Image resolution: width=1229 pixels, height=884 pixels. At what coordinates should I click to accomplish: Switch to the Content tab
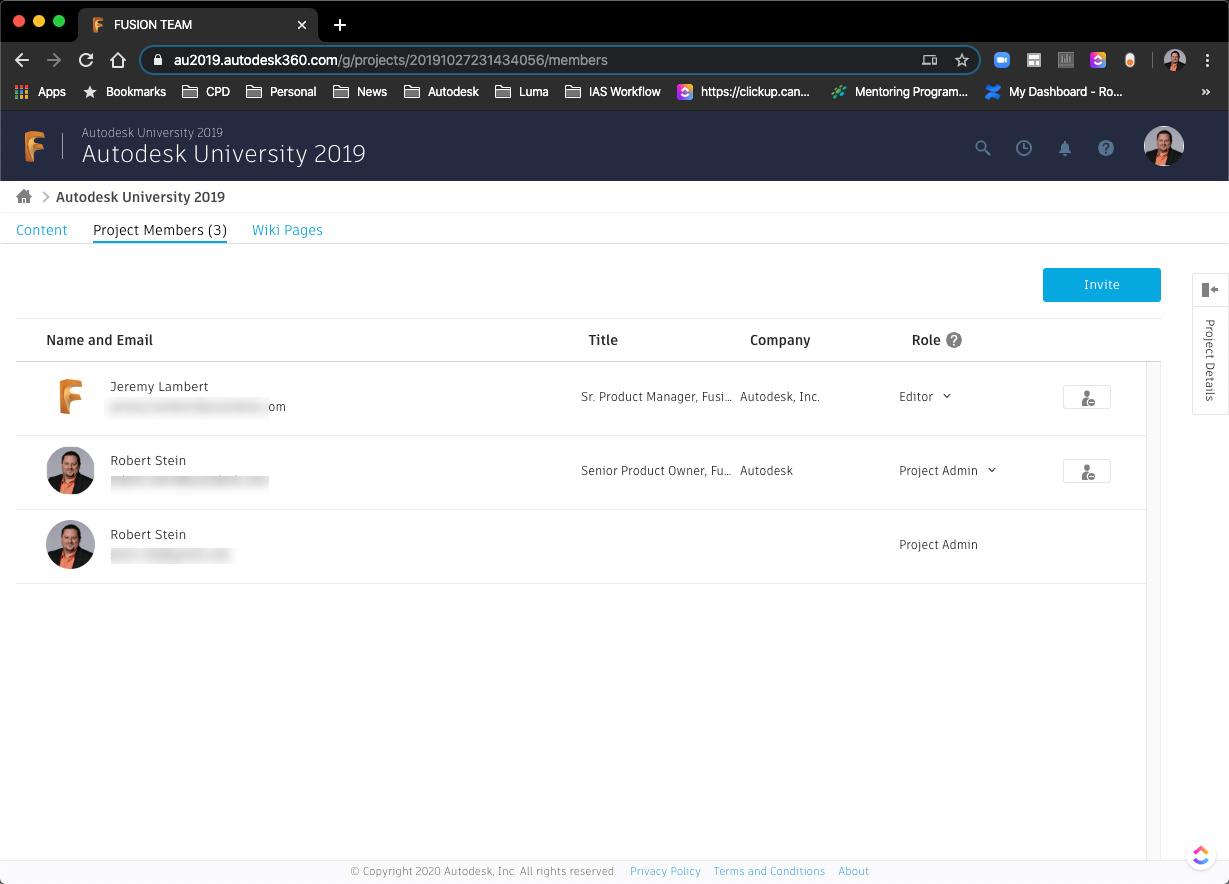(42, 230)
